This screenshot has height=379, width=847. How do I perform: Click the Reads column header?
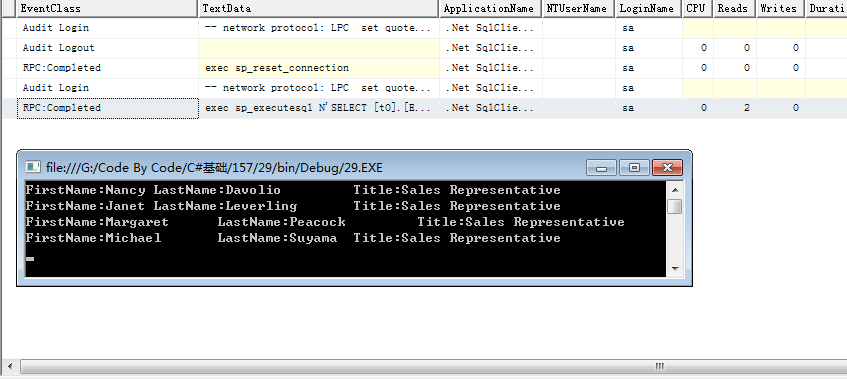pyautogui.click(x=735, y=8)
